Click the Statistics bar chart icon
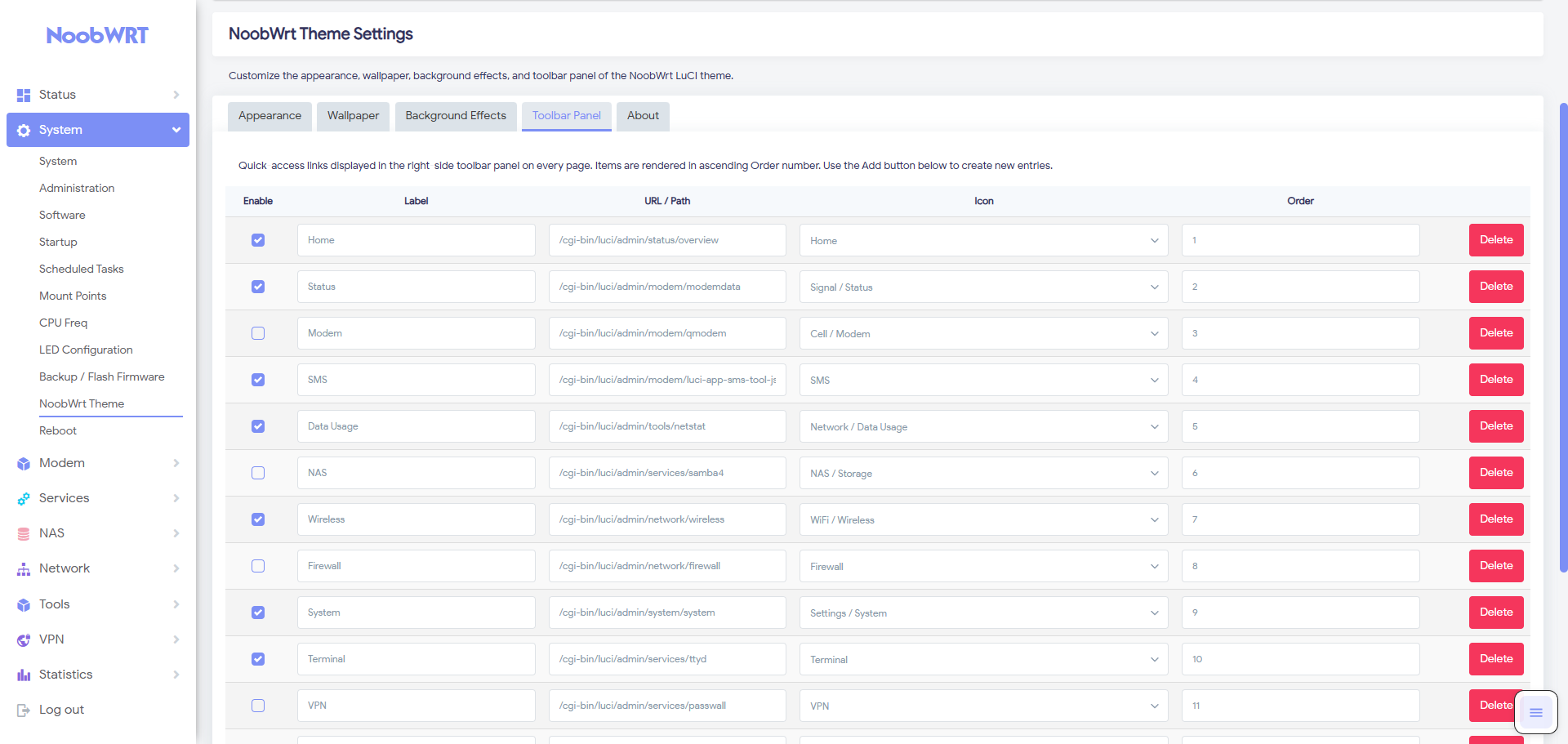This screenshot has width=1568, height=744. (24, 675)
